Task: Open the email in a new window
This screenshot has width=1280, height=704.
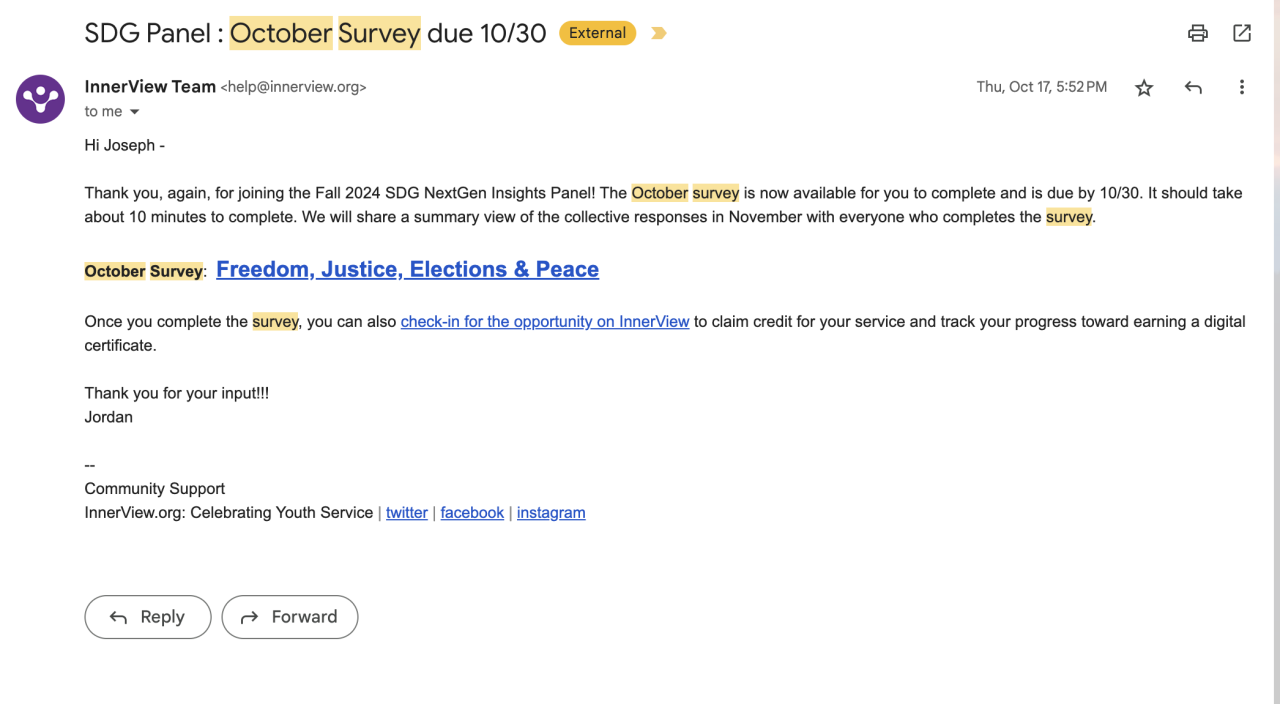Action: tap(1242, 33)
